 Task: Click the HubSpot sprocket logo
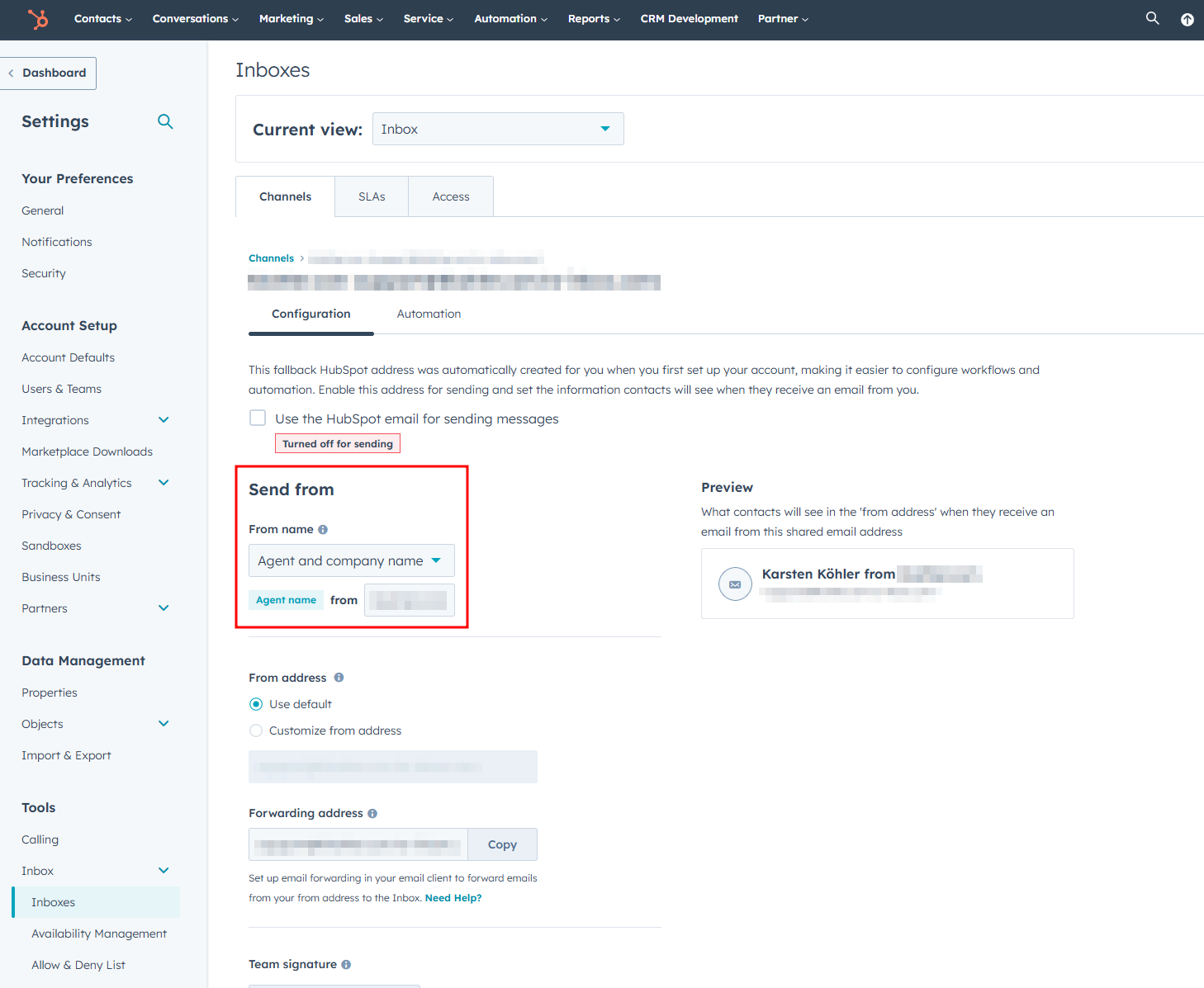[x=37, y=19]
